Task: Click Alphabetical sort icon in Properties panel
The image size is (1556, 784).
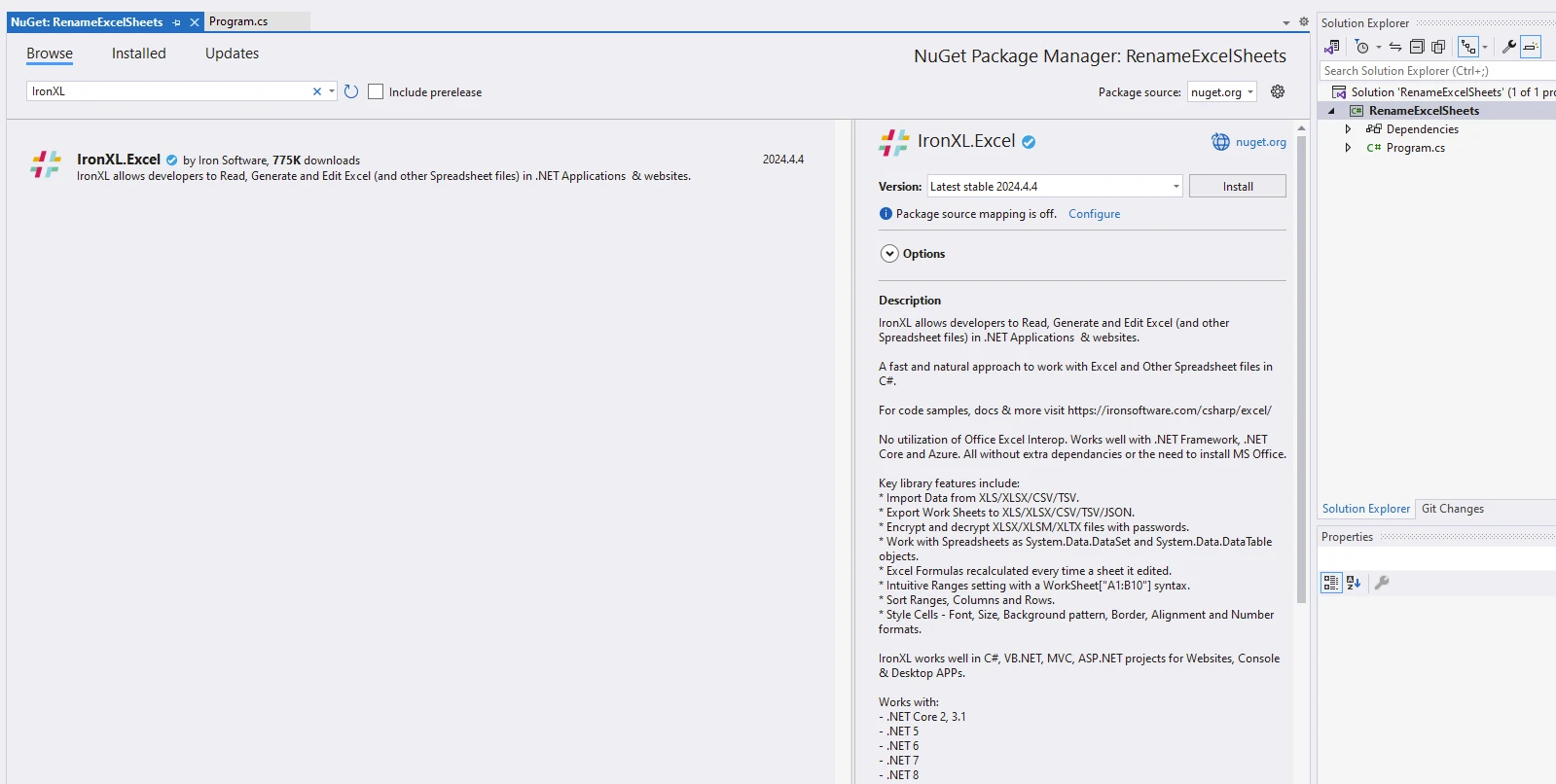Action: coord(1354,583)
